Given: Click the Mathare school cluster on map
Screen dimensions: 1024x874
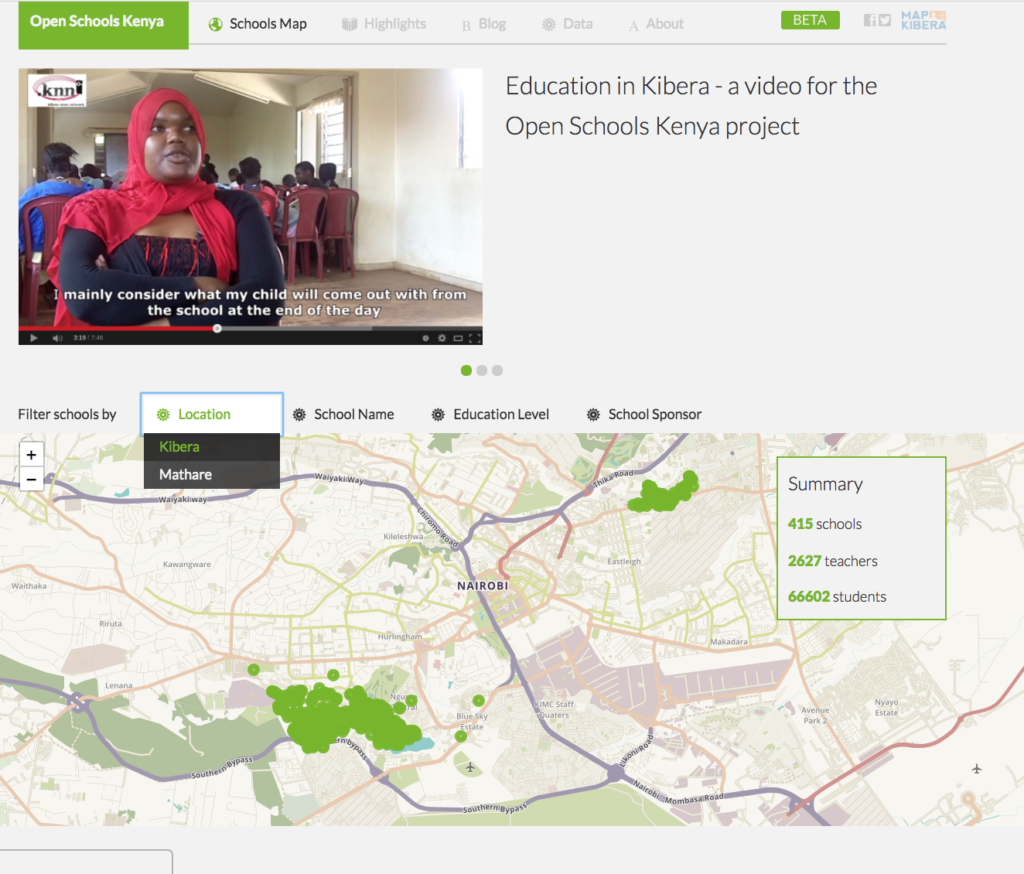Looking at the screenshot, I should click(x=664, y=493).
